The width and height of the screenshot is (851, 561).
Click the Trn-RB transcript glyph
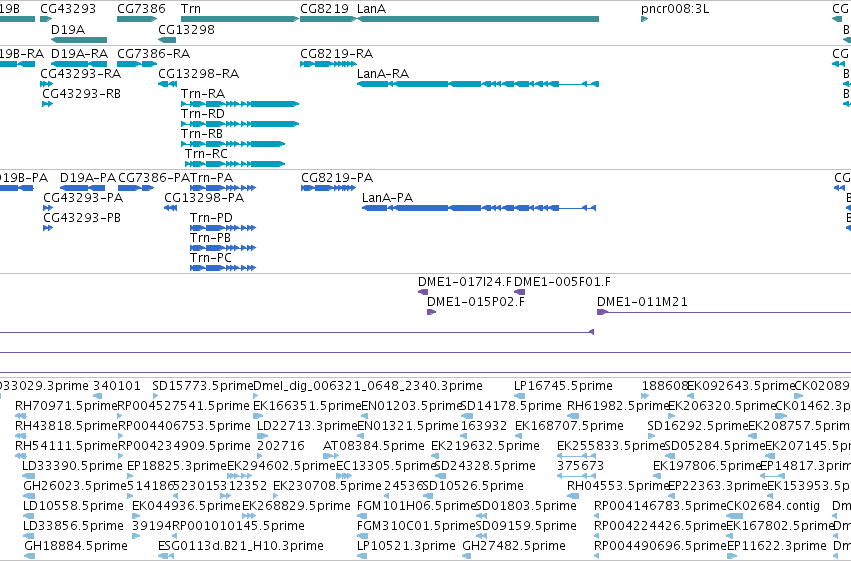(x=233, y=144)
